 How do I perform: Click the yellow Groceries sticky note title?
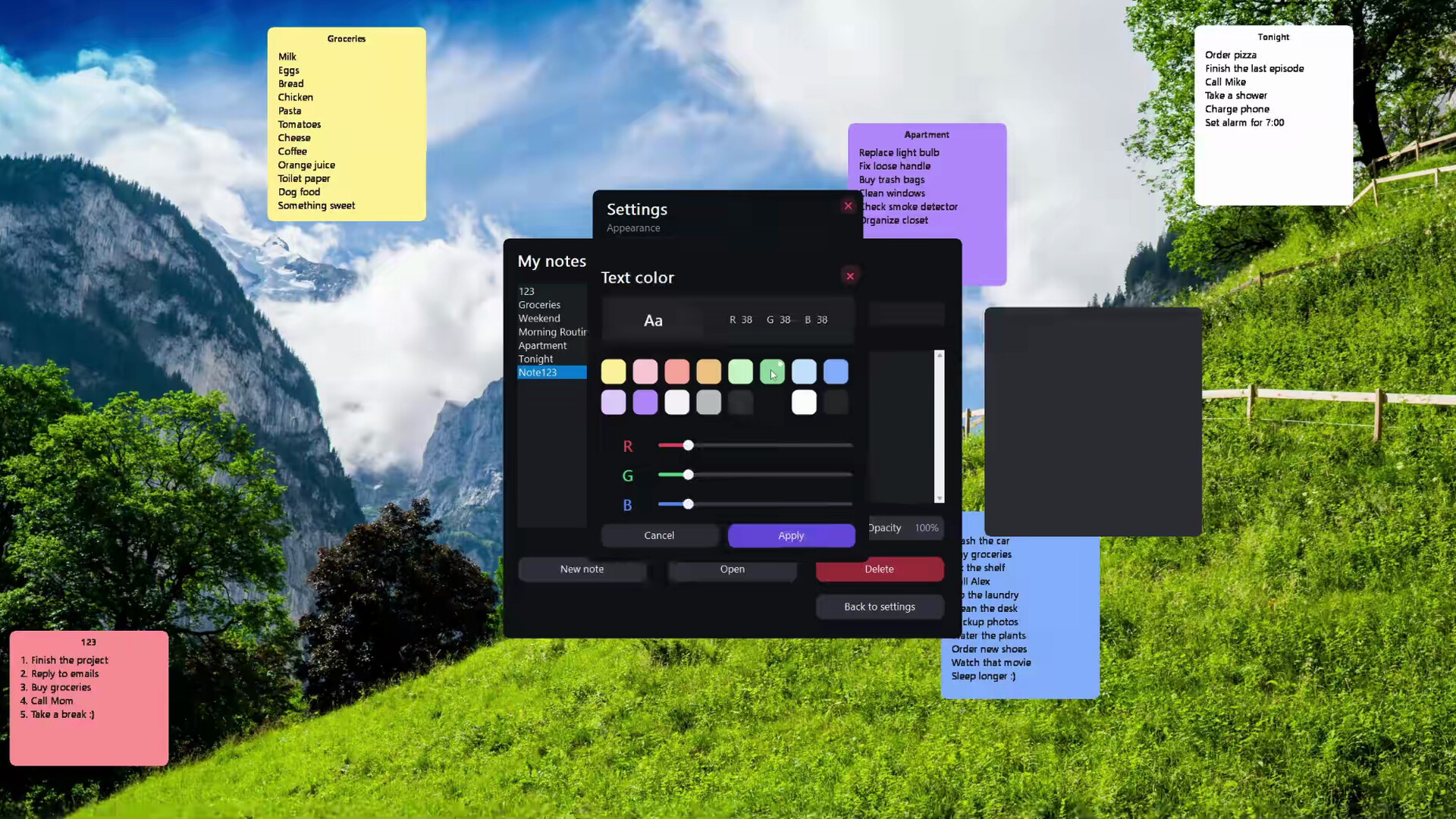[x=347, y=39]
